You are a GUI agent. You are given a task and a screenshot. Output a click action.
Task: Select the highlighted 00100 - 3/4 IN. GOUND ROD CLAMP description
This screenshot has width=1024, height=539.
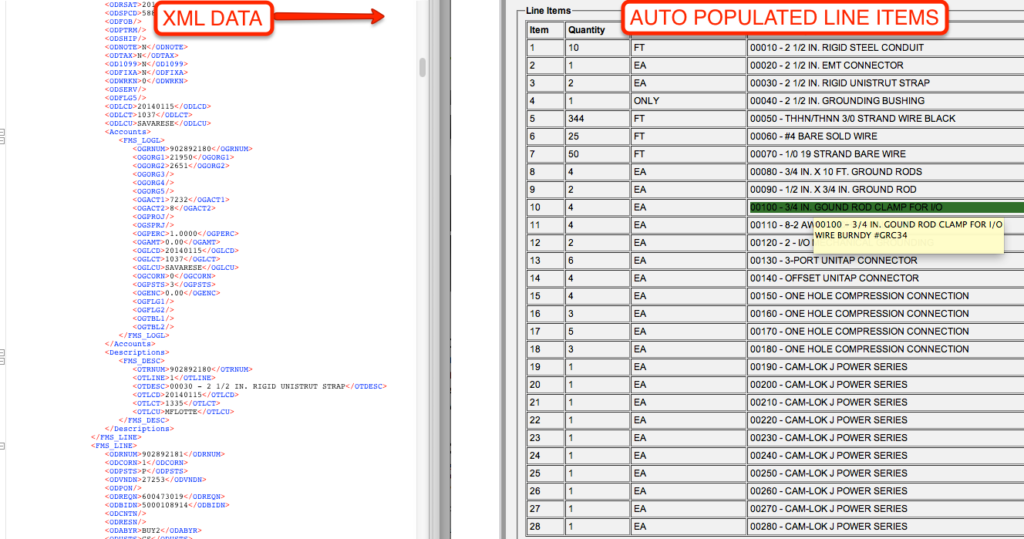(x=886, y=207)
